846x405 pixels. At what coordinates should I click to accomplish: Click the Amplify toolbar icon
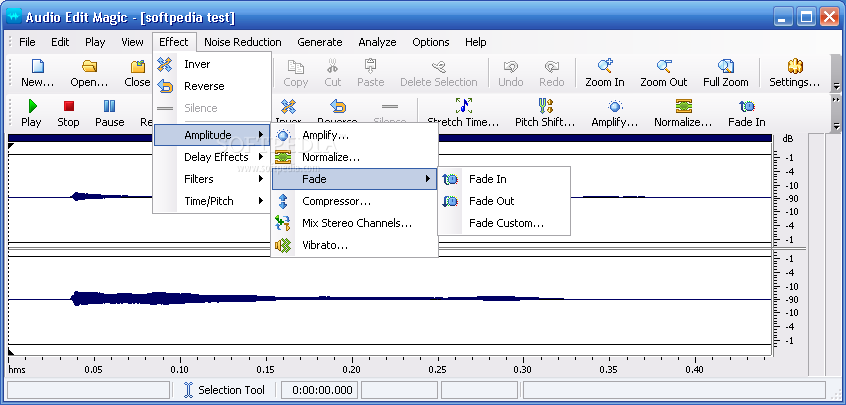615,106
